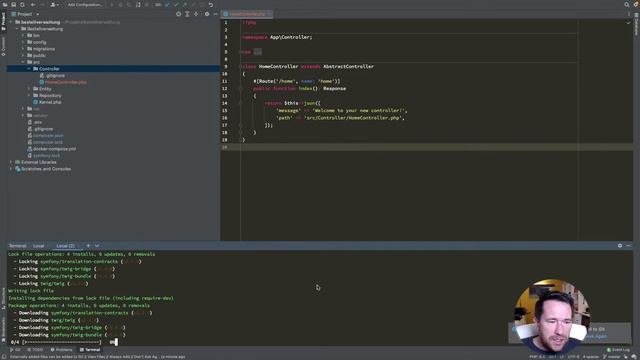Open editor tabs three-dot menu
640x360 pixels.
(629, 14)
